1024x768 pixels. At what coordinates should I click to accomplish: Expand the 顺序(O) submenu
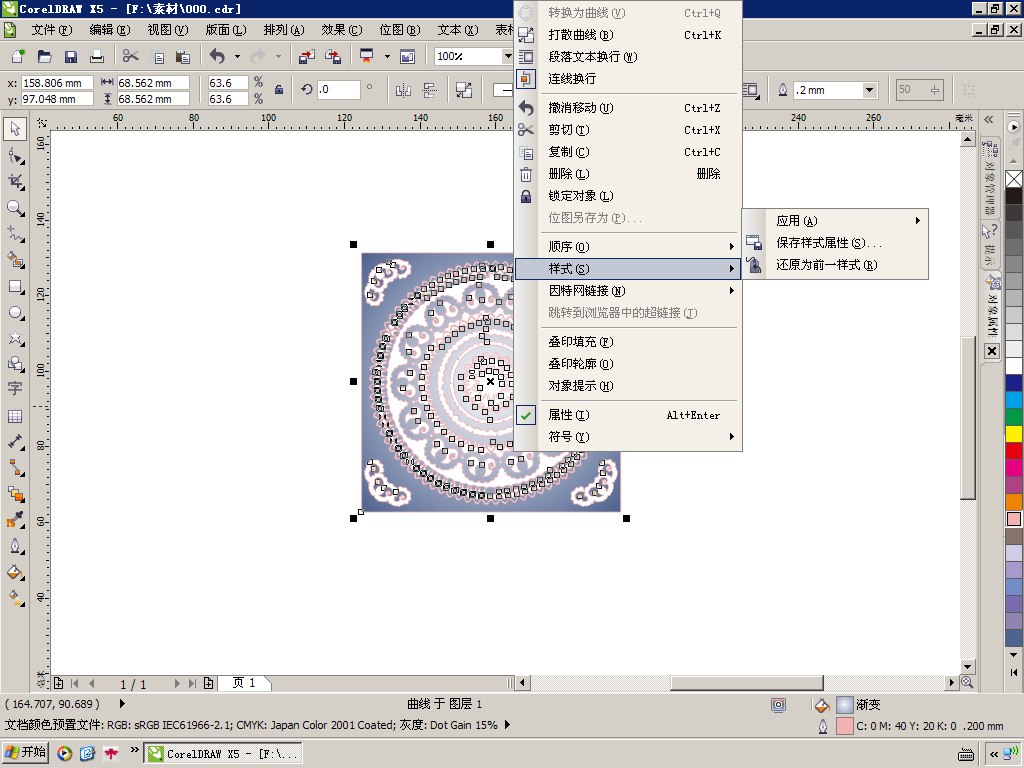pos(628,247)
